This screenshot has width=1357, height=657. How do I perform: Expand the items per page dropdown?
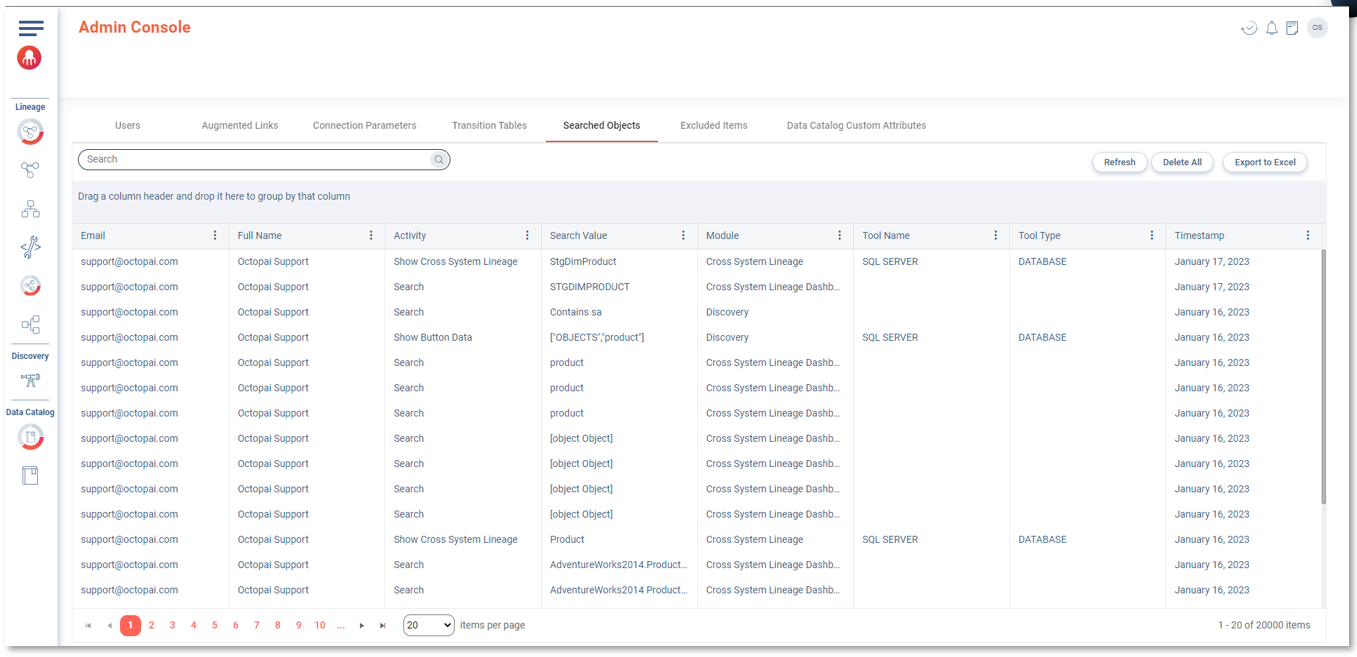coord(428,625)
